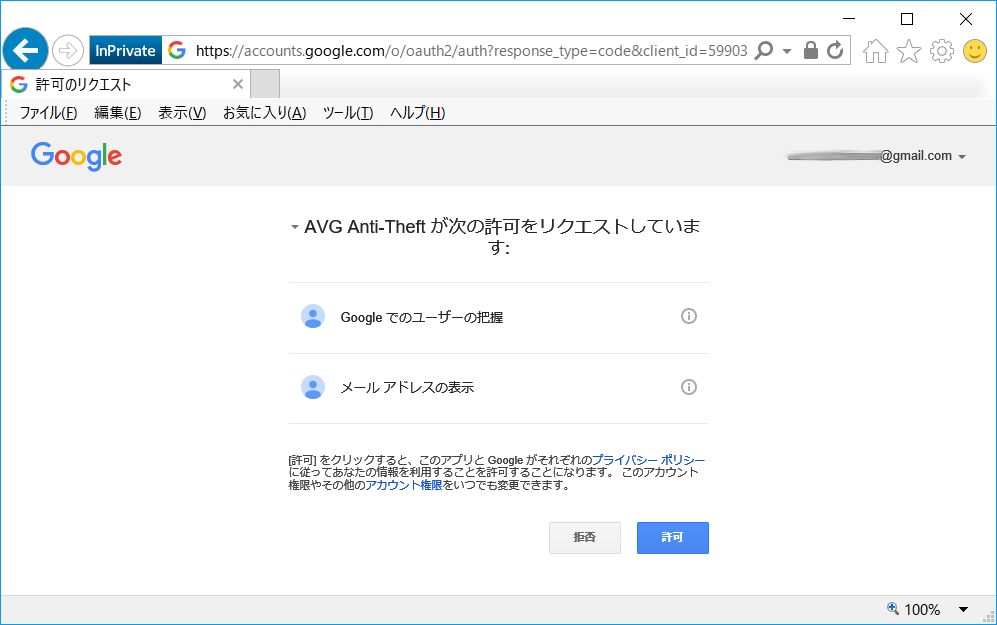Open the address bar autocomplete dropdown arrow
This screenshot has width=997, height=625.
pyautogui.click(x=787, y=51)
